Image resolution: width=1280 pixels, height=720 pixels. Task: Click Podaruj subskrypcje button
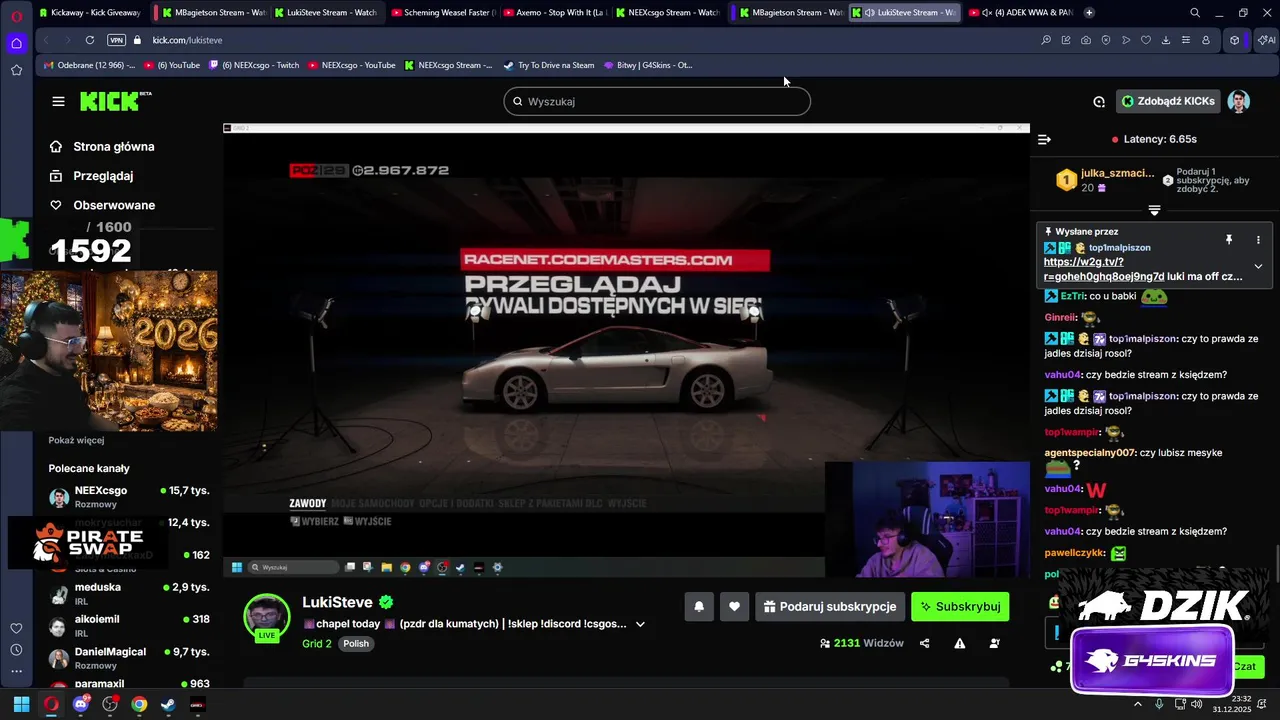pyautogui.click(x=830, y=606)
